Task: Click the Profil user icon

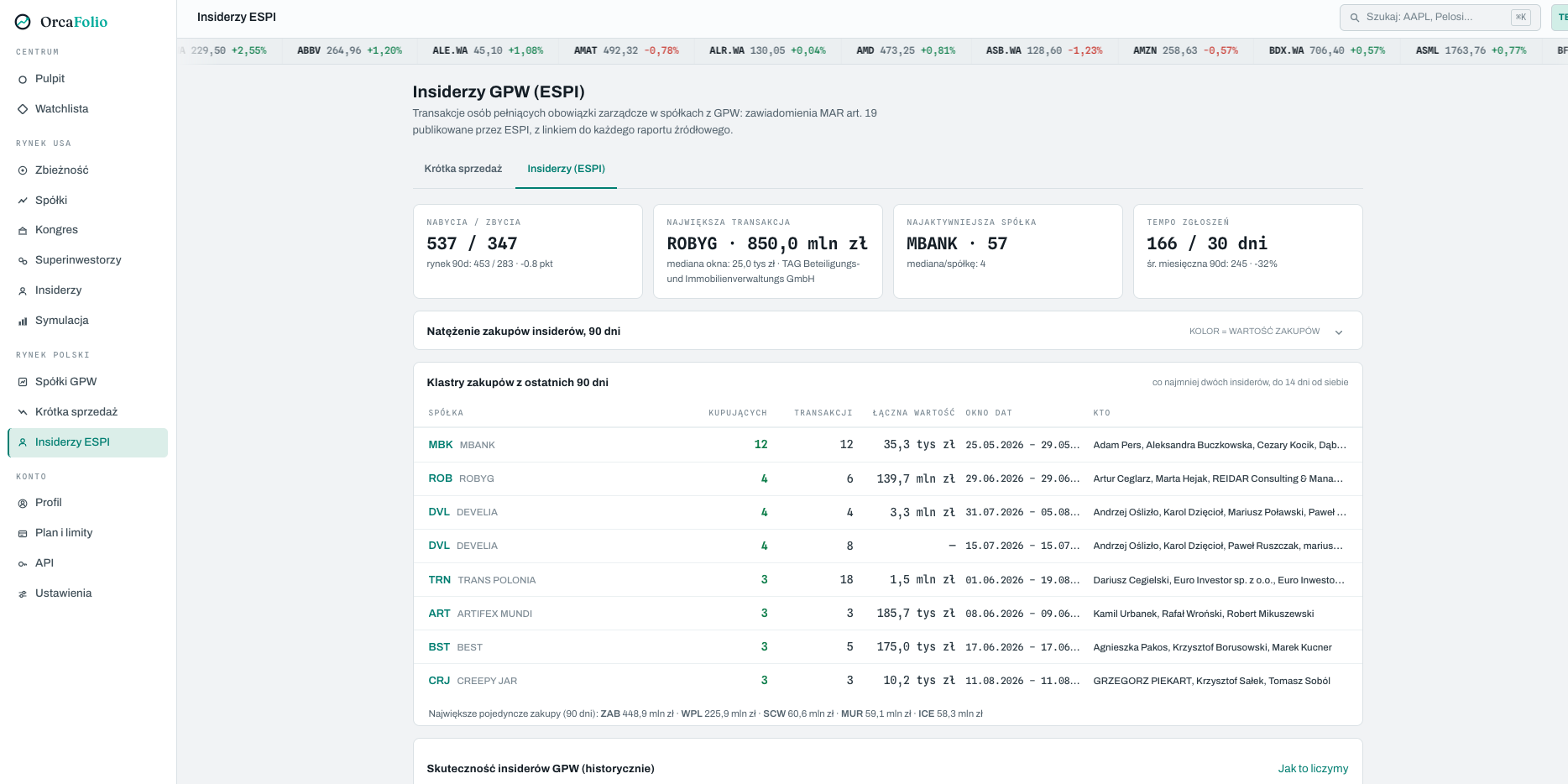Action: coord(23,503)
